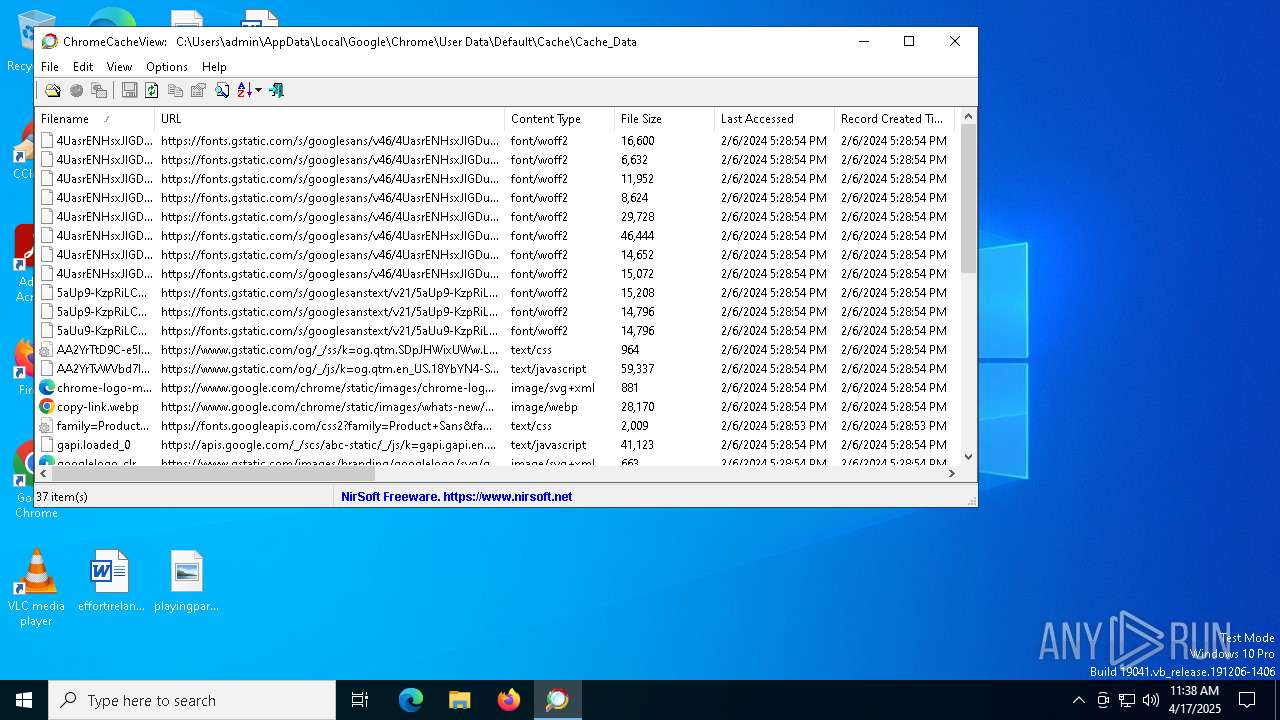Open the Windows Start menu
The height and width of the screenshot is (720, 1280).
pos(24,700)
